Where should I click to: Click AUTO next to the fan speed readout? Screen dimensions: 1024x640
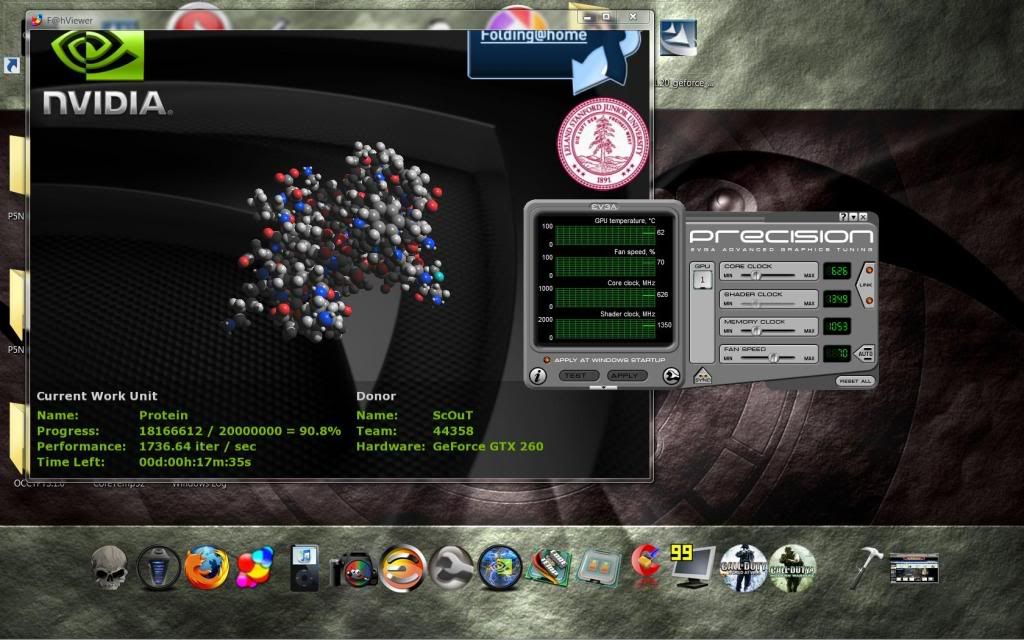tap(866, 351)
